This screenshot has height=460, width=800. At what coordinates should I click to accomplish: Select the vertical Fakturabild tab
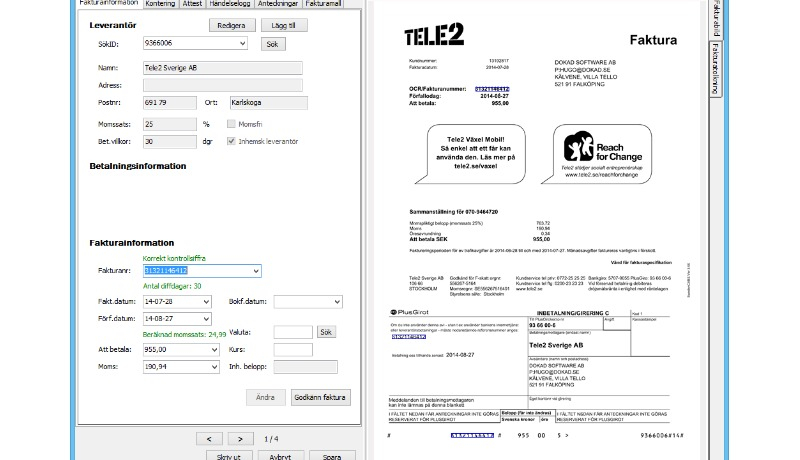(x=716, y=18)
